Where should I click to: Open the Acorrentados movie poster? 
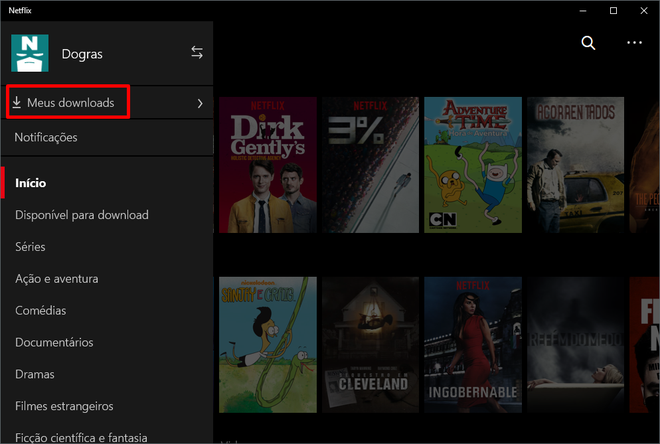tap(575, 165)
